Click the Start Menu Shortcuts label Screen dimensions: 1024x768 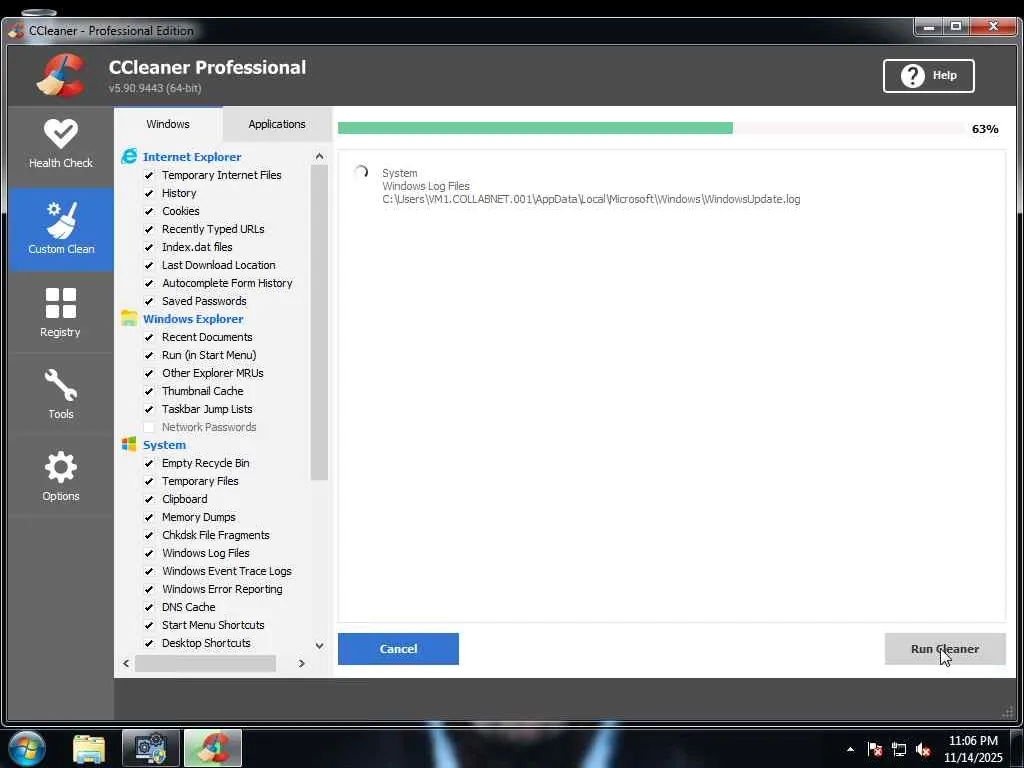click(x=213, y=625)
